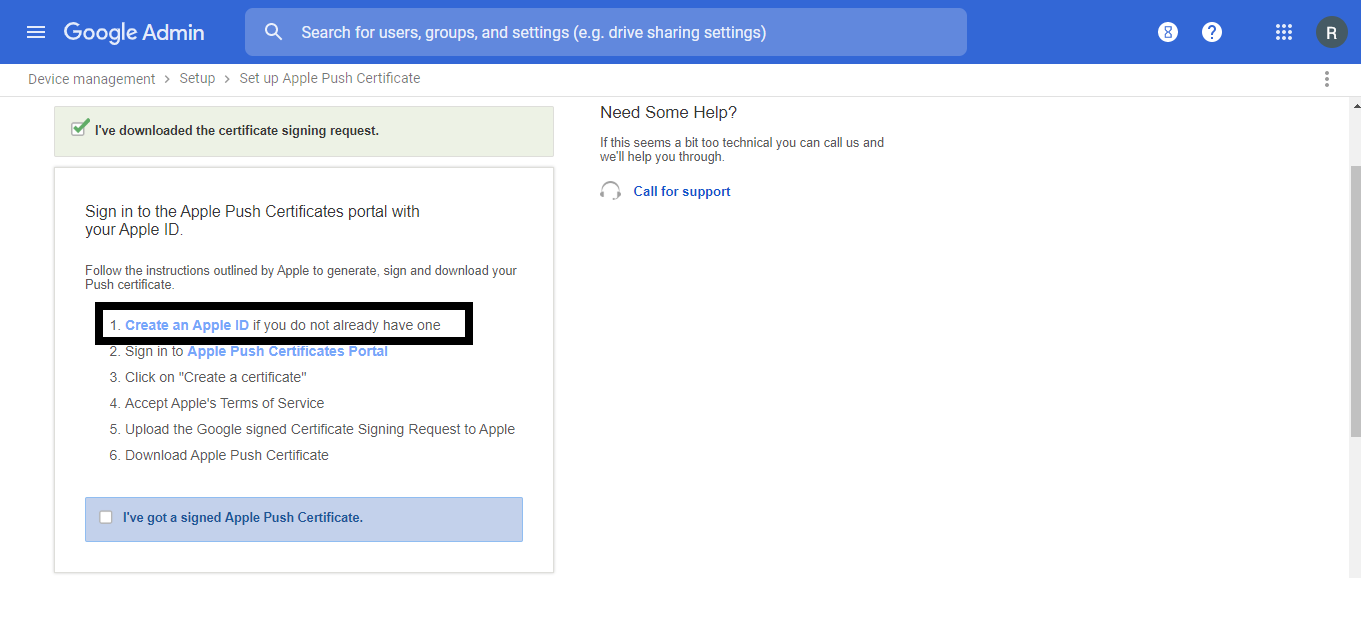This screenshot has height=624, width=1361.
Task: Click the Google Admin logo
Action: [x=134, y=32]
